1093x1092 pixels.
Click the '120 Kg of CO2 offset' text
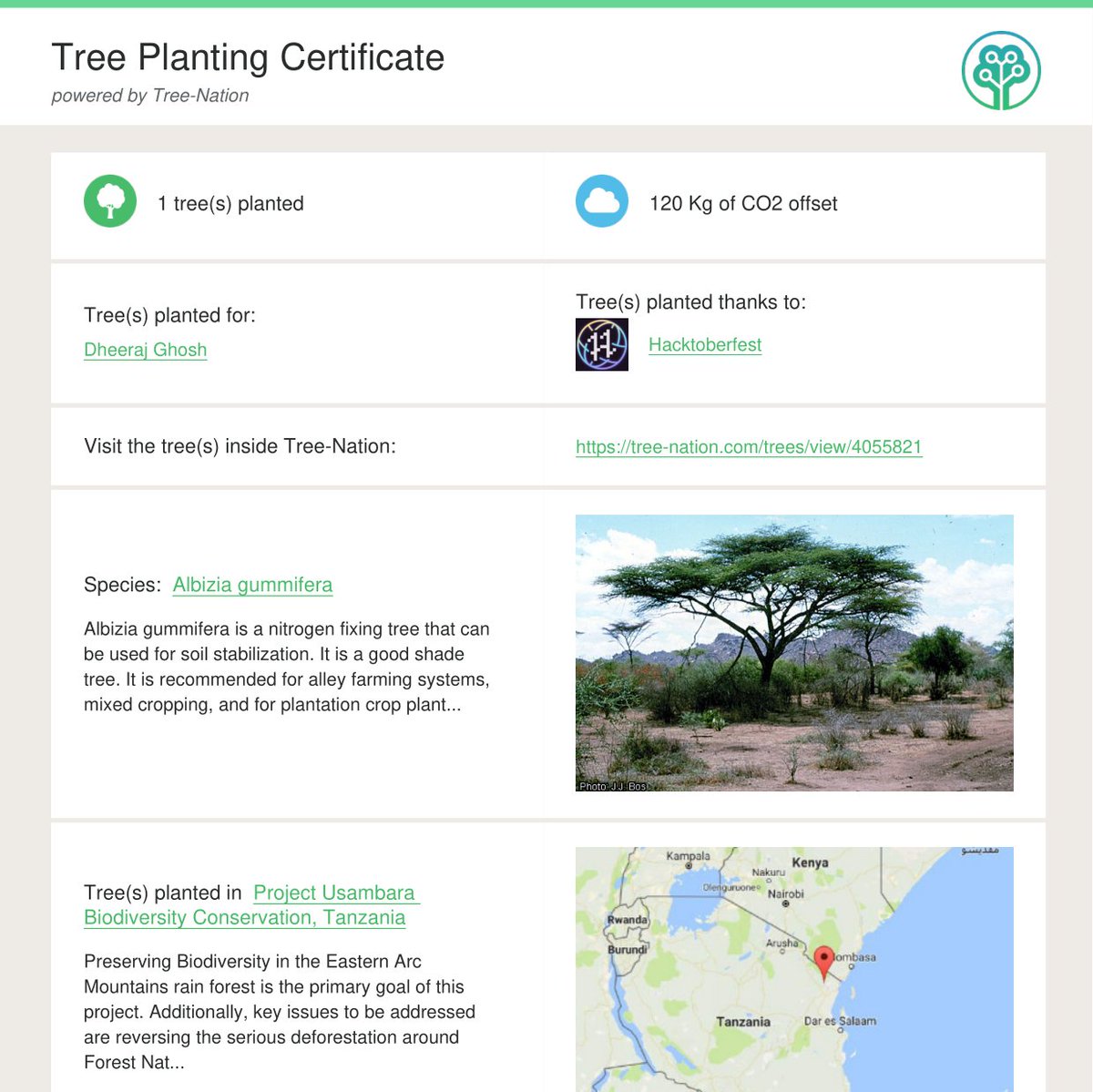pos(743,203)
